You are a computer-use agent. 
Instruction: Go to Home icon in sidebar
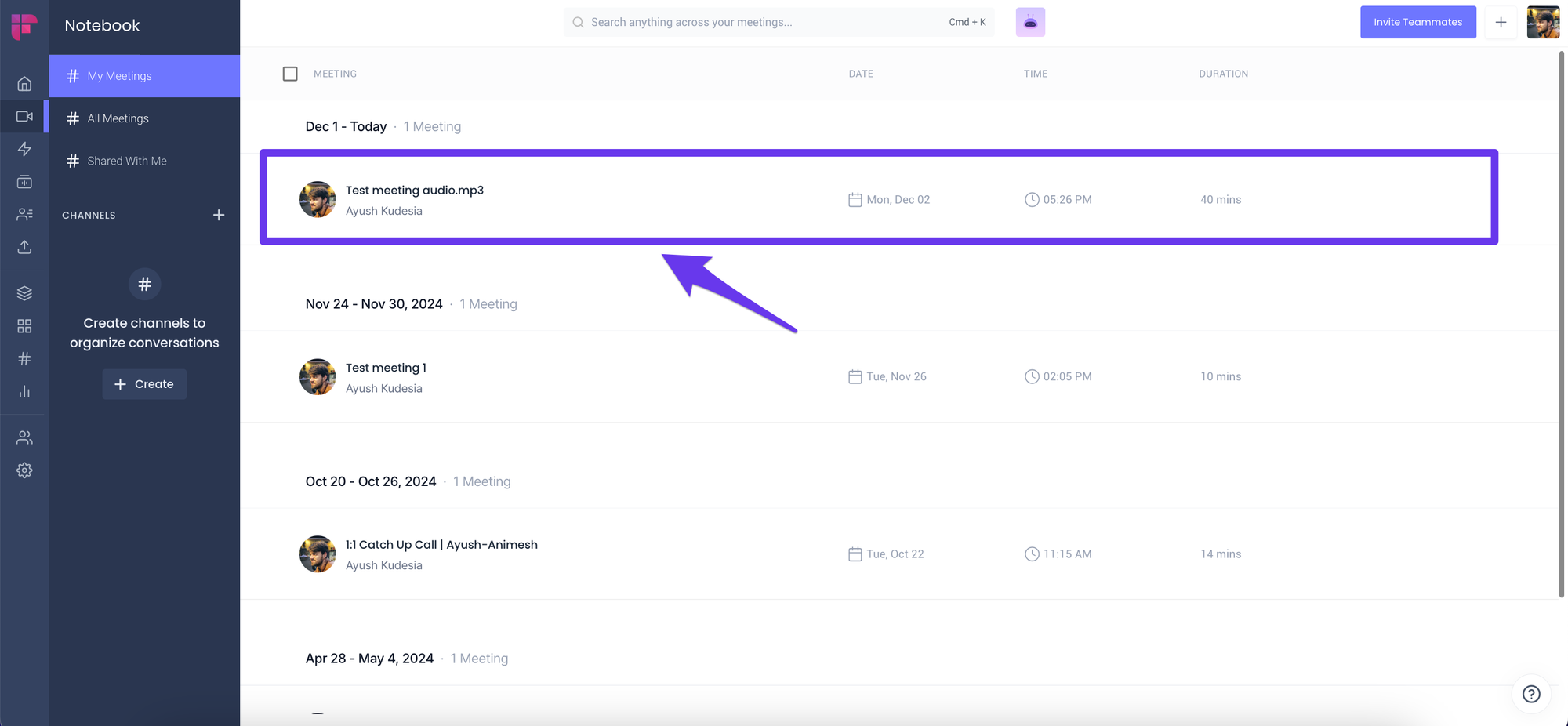(x=24, y=84)
